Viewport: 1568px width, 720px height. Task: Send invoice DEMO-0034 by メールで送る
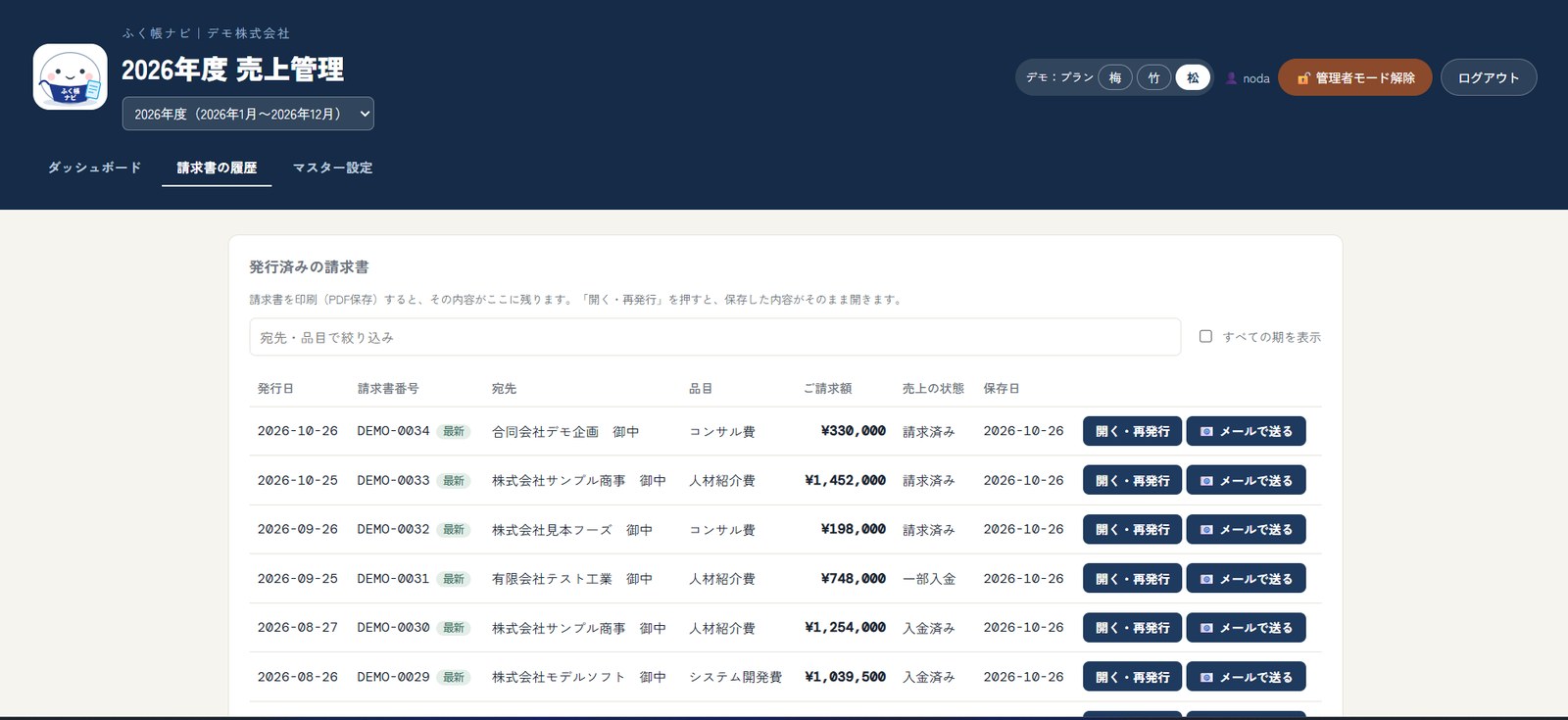tap(1246, 431)
